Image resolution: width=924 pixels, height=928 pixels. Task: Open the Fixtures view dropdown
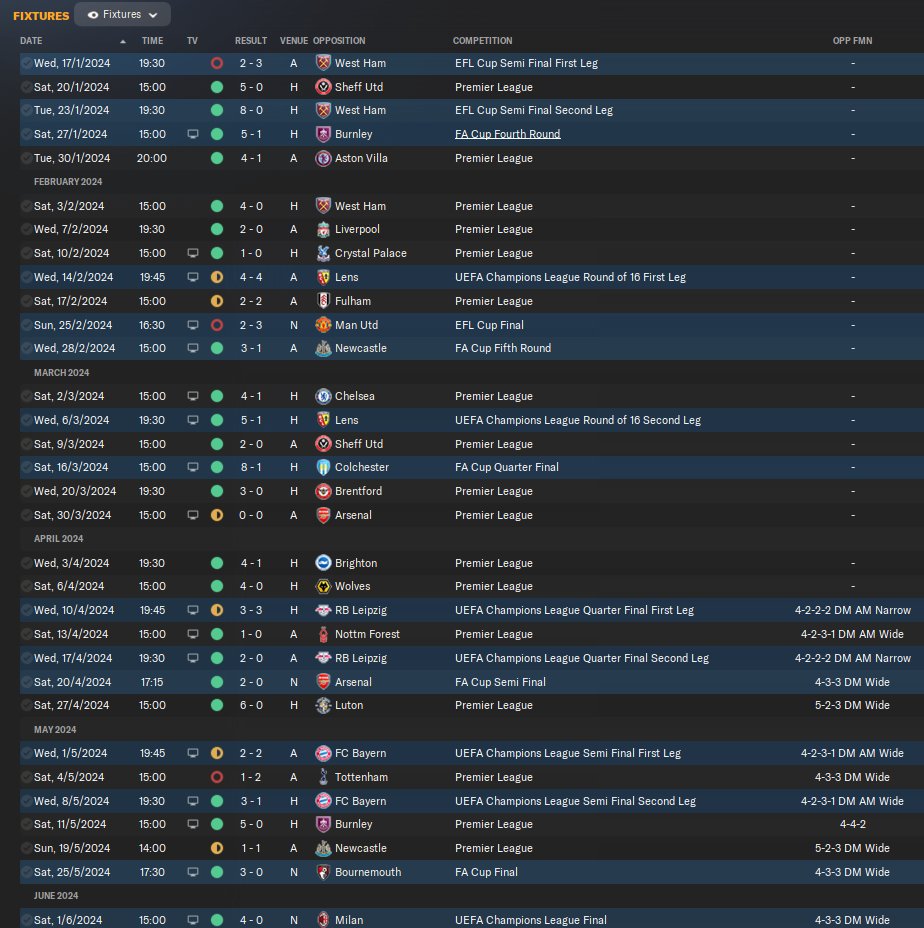click(123, 15)
